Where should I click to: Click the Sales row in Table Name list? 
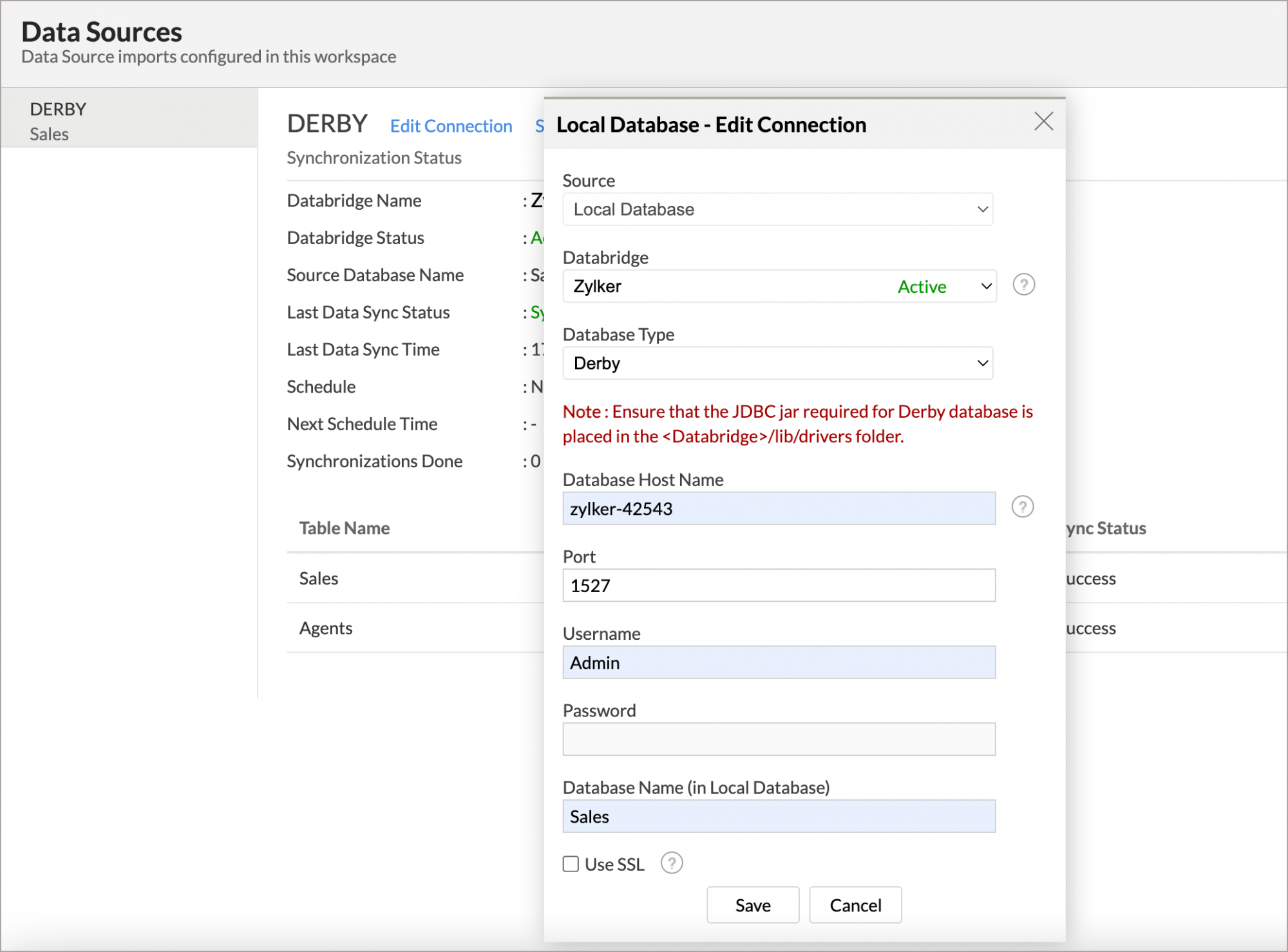318,578
